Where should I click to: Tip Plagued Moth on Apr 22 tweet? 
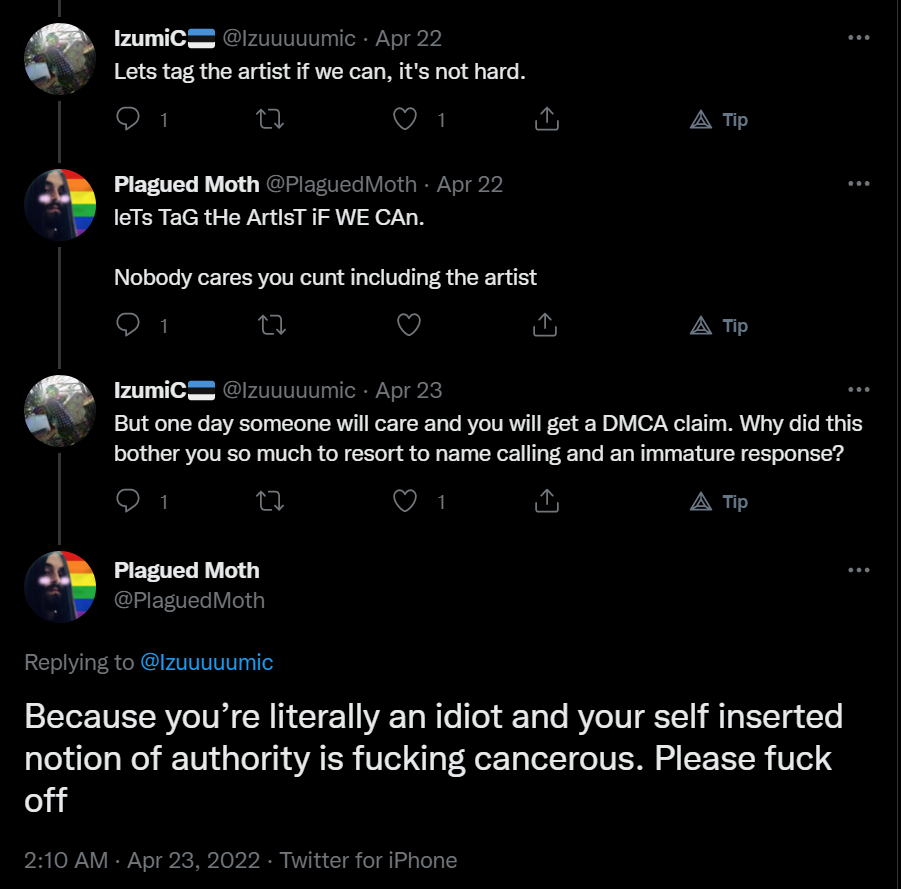click(719, 325)
